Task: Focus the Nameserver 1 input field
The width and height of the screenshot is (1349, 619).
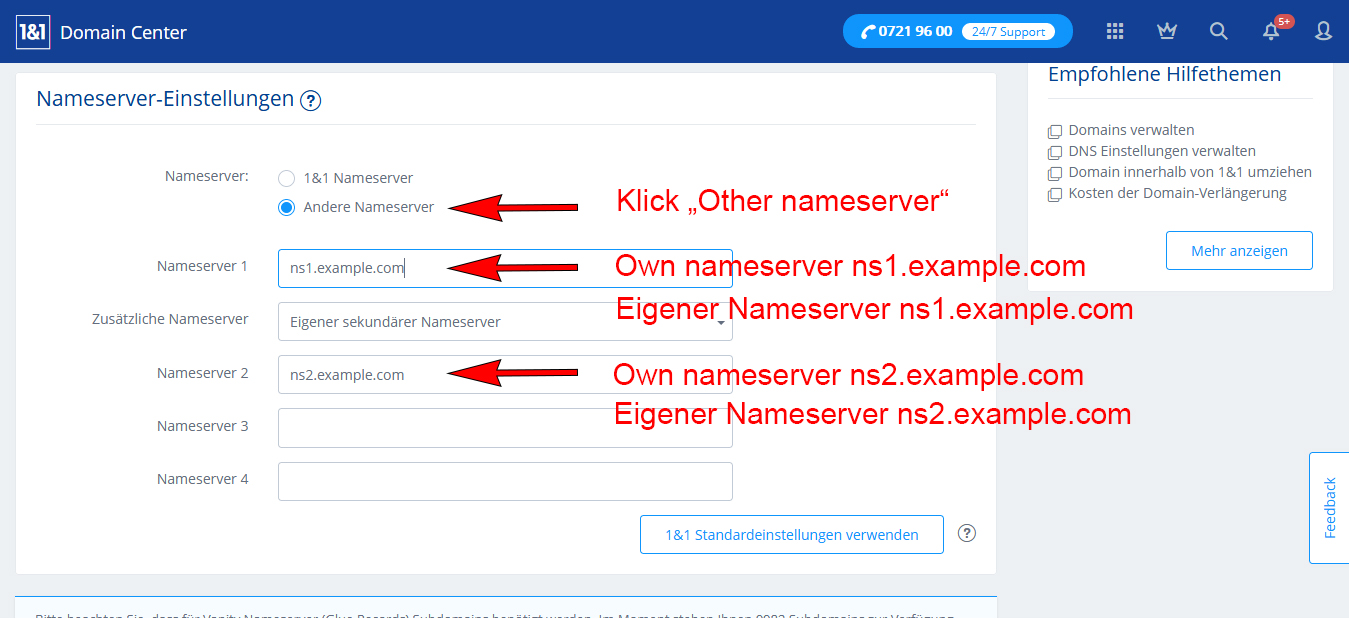Action: pyautogui.click(x=505, y=268)
